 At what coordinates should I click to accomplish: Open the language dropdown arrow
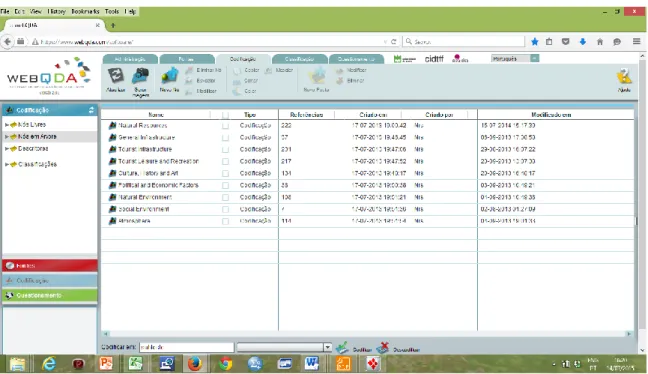point(534,58)
